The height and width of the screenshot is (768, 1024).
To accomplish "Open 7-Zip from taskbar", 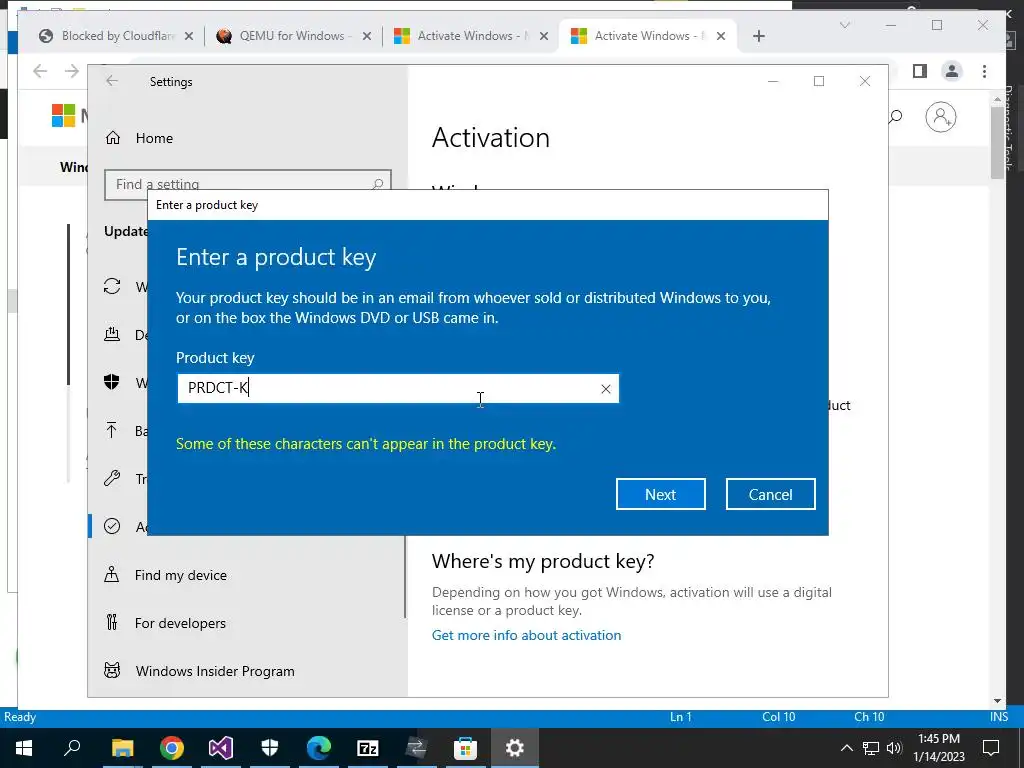I will [x=368, y=748].
